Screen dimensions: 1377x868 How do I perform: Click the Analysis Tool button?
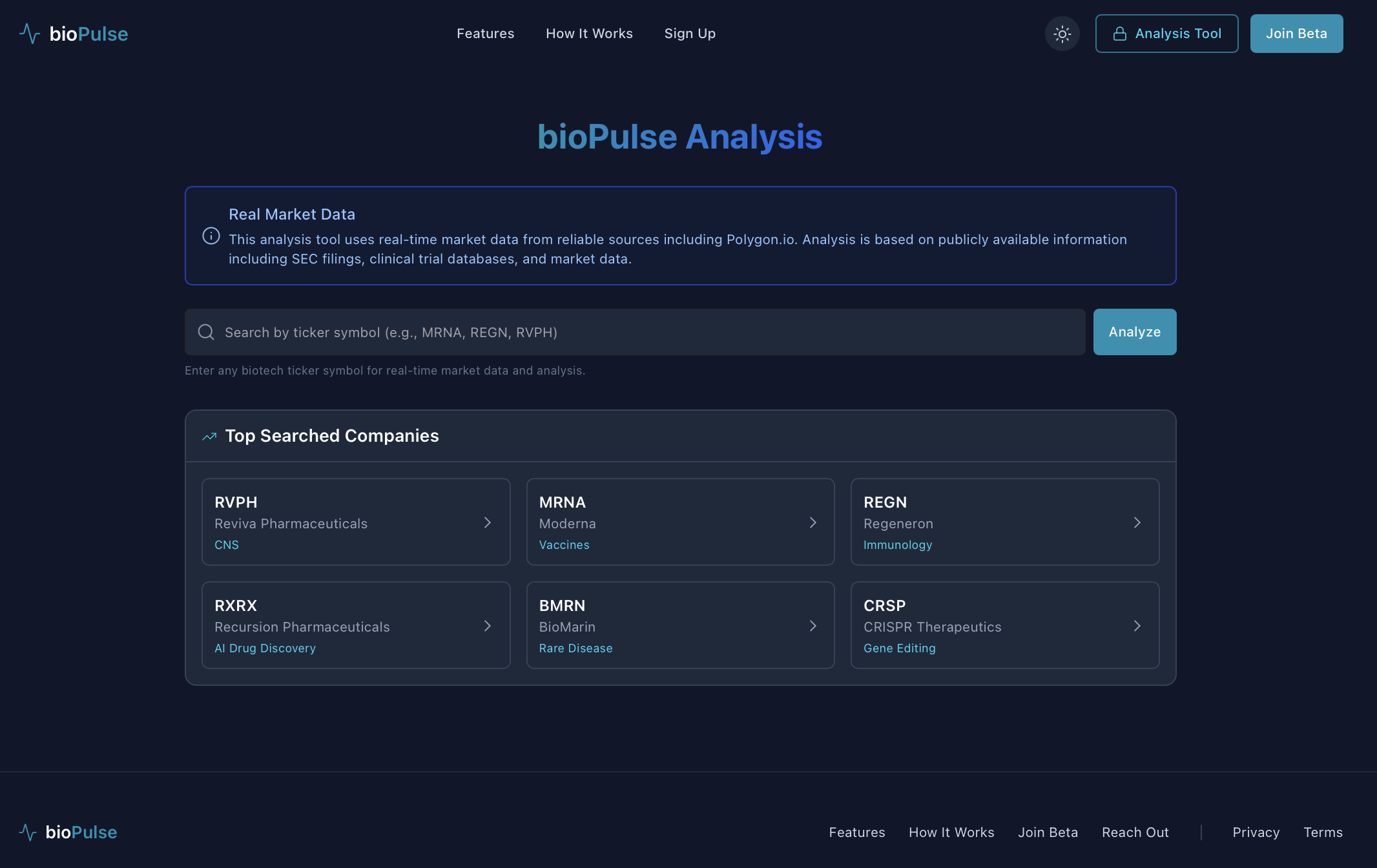tap(1166, 34)
